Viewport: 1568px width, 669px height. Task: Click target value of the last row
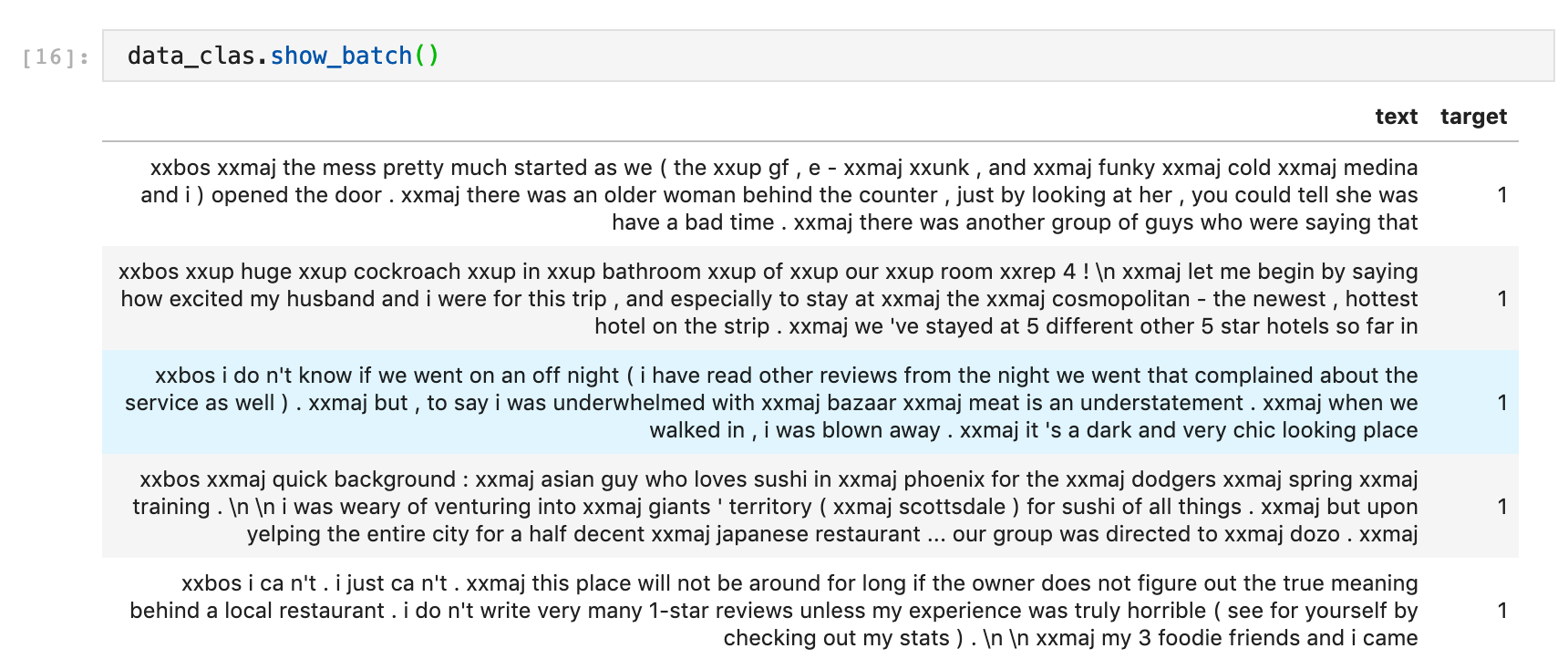pos(1501,611)
